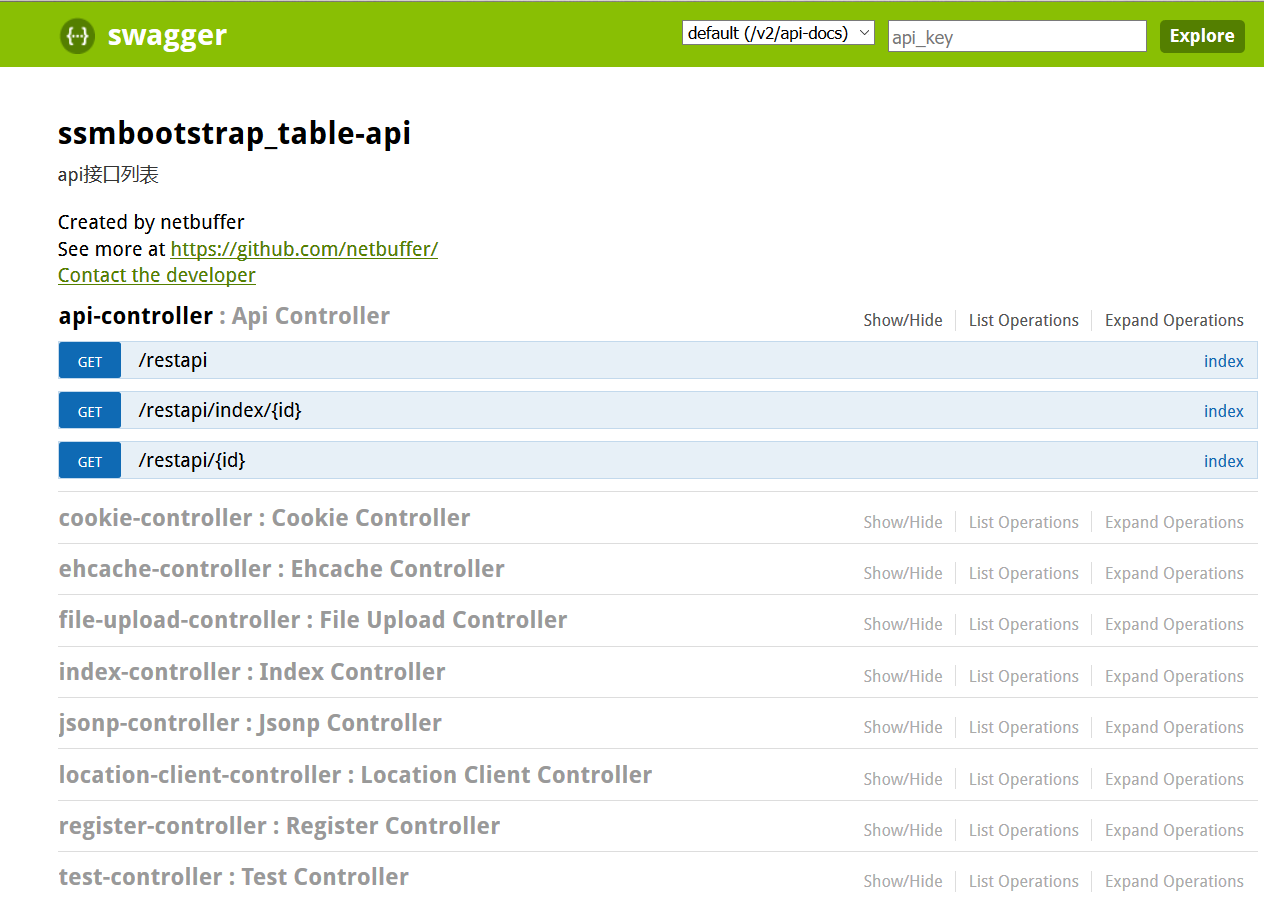This screenshot has height=902, width=1264.
Task: Click List Operations for ehcache-controller
Action: [1024, 574]
